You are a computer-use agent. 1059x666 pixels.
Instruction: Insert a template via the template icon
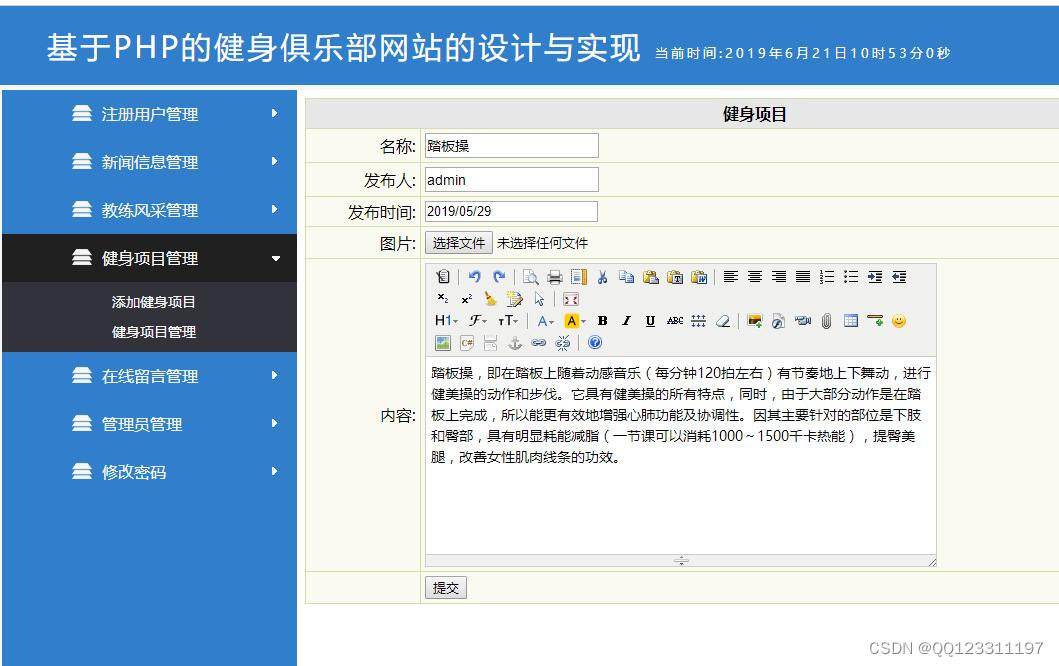pyautogui.click(x=579, y=277)
